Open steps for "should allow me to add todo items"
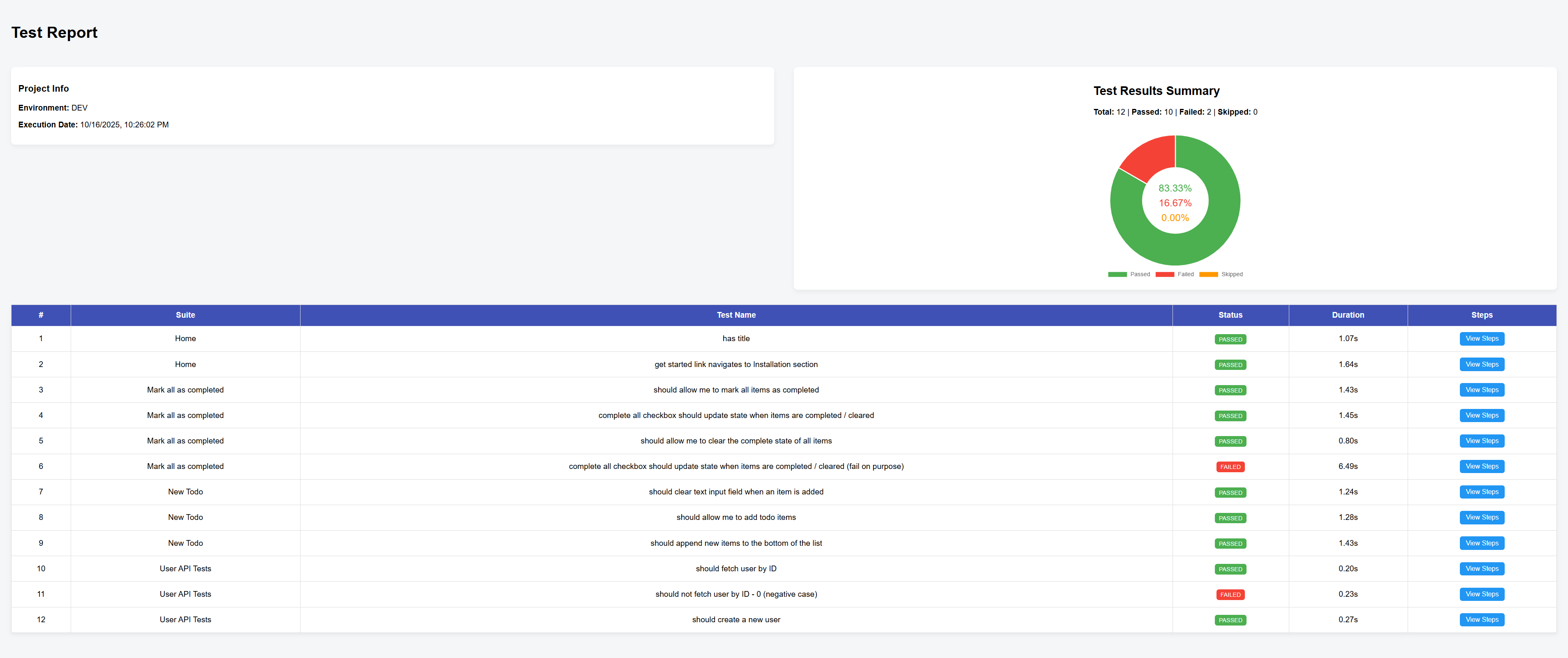This screenshot has height=658, width=1568. click(x=1482, y=517)
